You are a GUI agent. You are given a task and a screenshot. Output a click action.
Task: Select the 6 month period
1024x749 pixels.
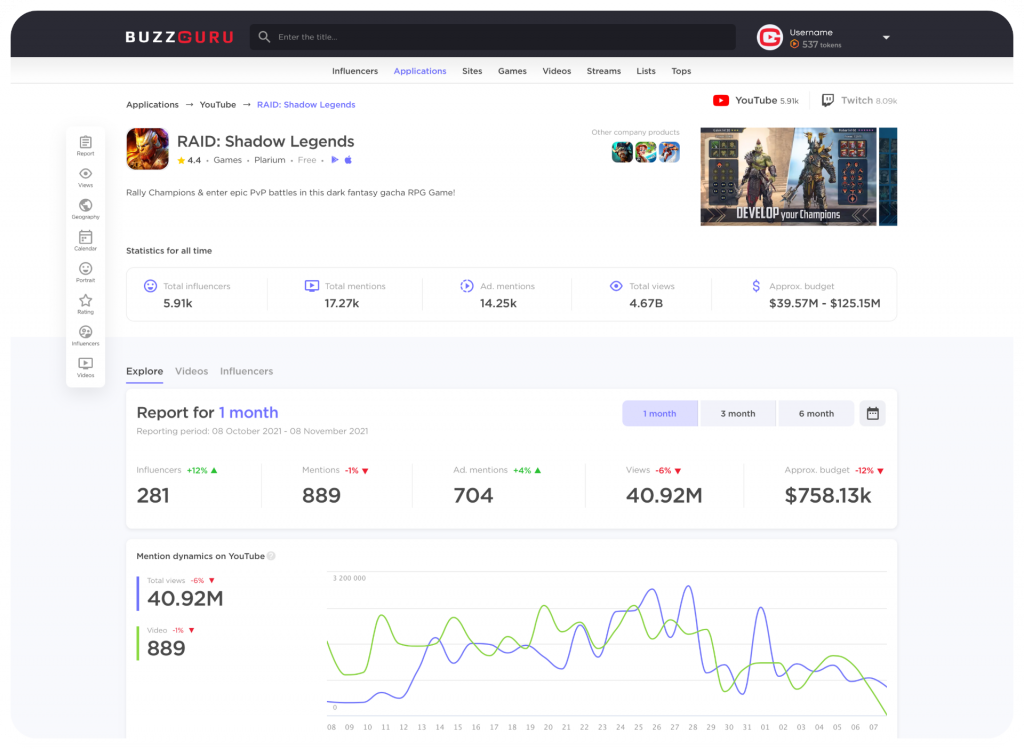(816, 413)
